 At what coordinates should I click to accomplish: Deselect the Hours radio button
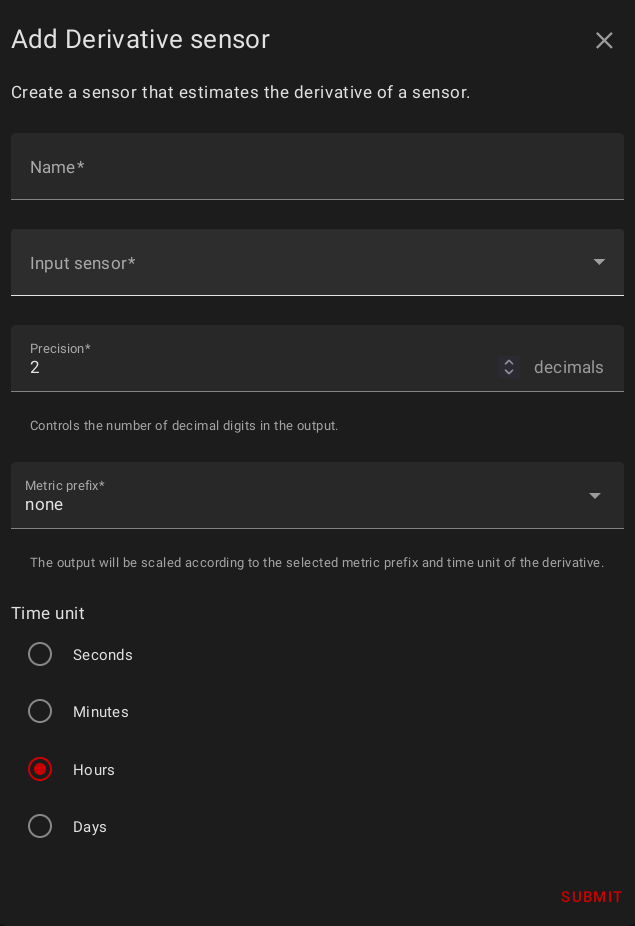click(40, 769)
